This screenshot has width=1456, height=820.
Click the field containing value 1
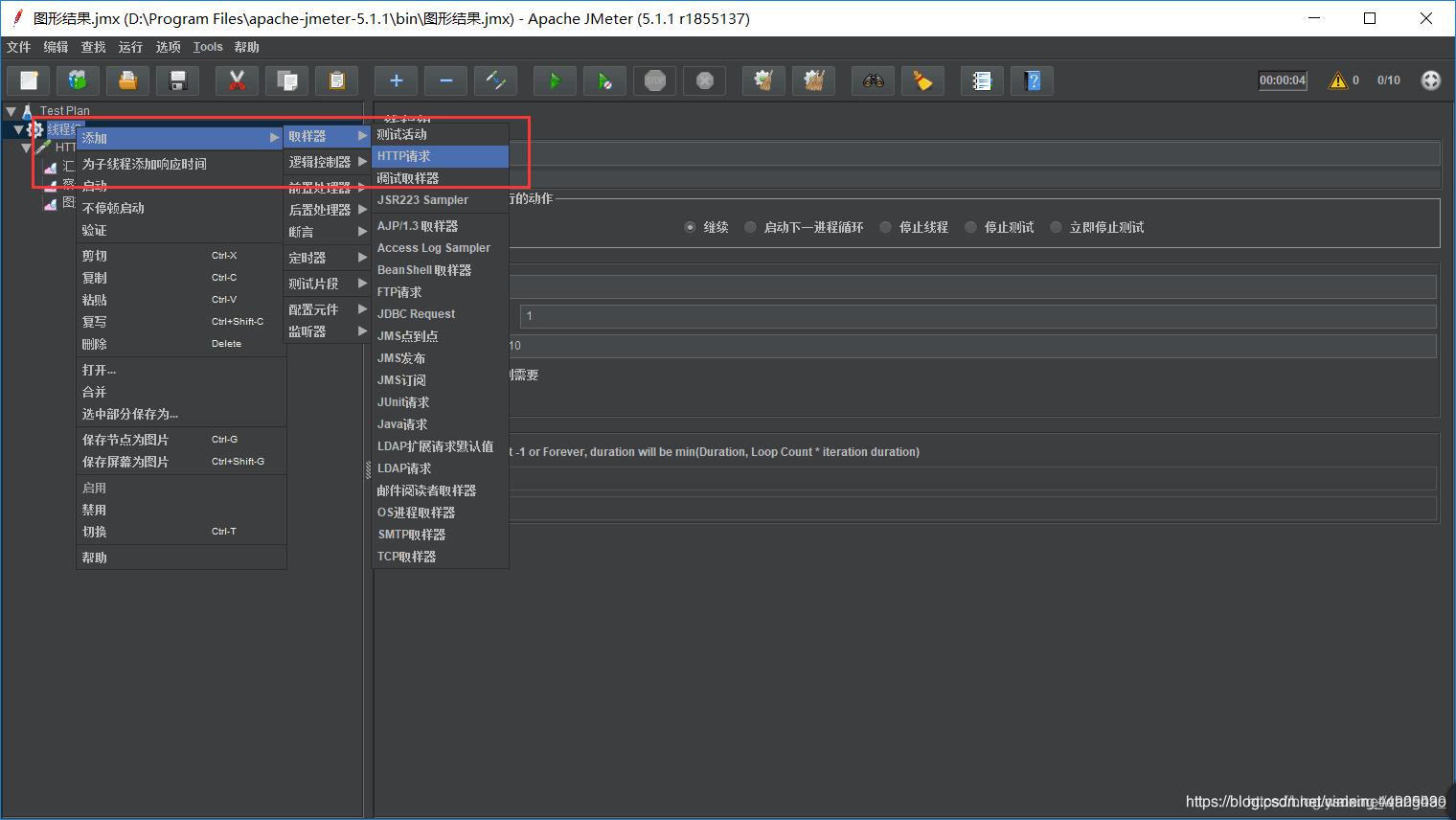pos(978,316)
